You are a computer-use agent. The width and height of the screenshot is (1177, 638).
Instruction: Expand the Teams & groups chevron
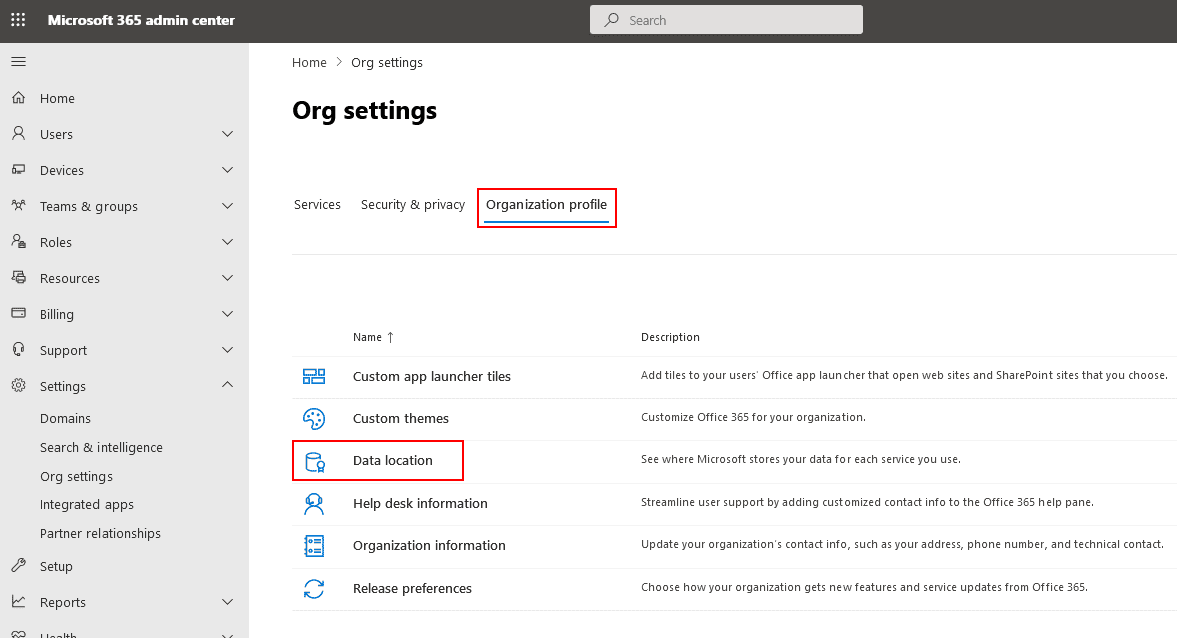(227, 207)
